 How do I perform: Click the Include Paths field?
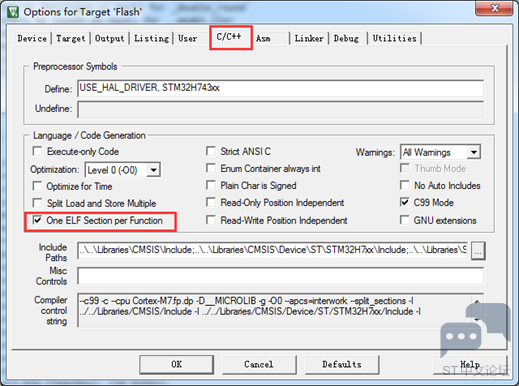click(x=273, y=250)
